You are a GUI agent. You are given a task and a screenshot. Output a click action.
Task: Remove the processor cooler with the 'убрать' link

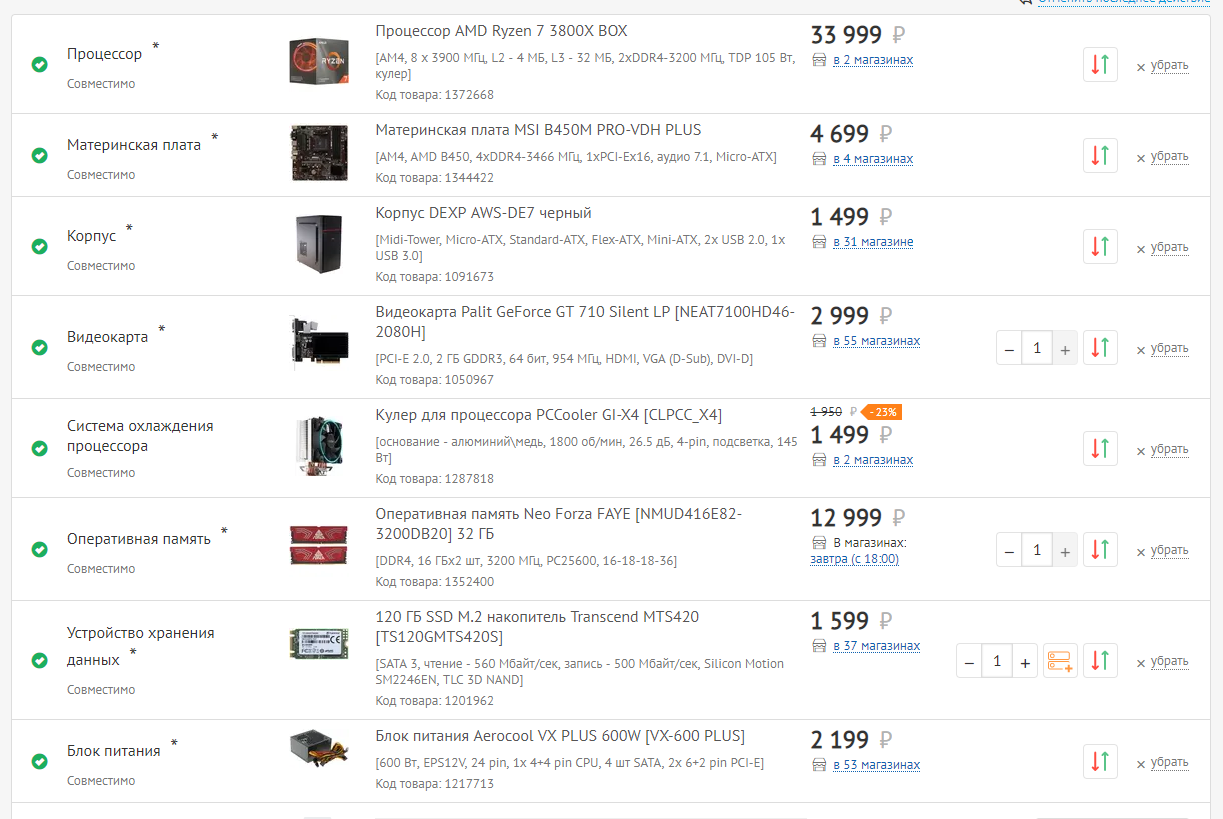pyautogui.click(x=1169, y=449)
